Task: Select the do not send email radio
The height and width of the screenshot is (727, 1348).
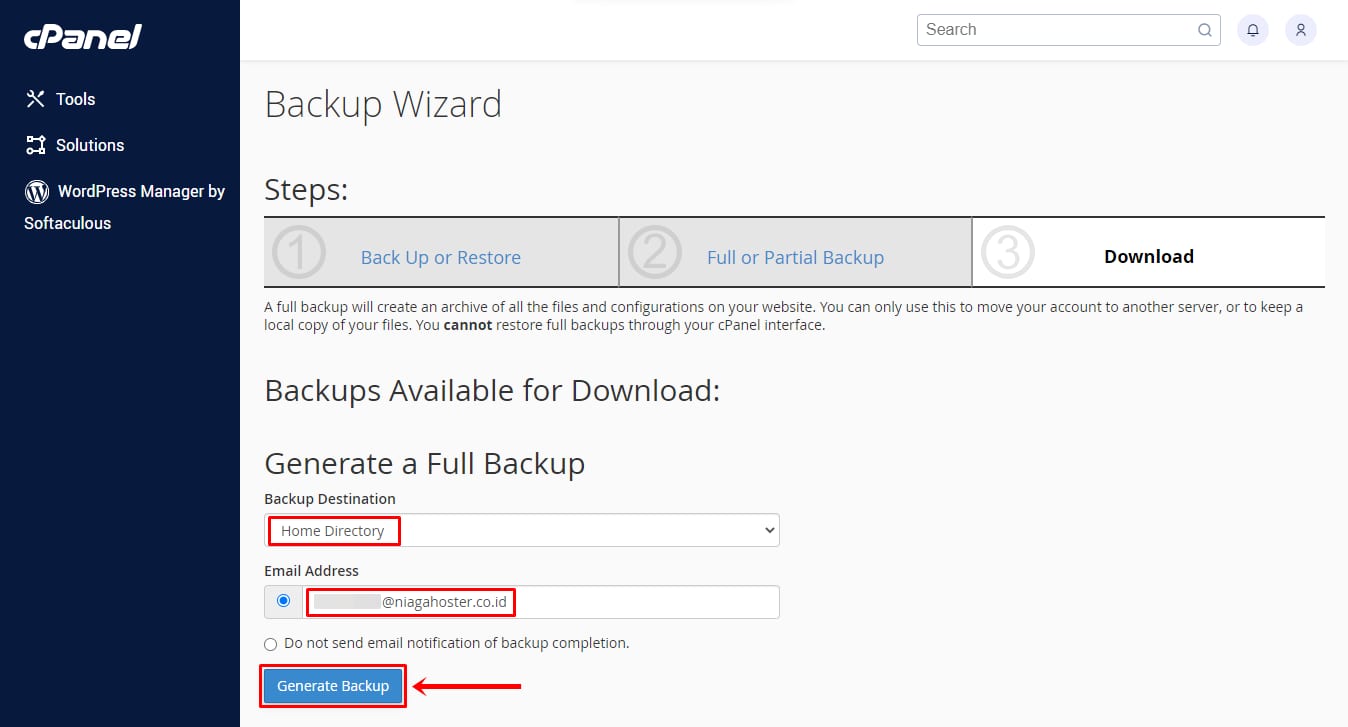Action: pyautogui.click(x=271, y=644)
